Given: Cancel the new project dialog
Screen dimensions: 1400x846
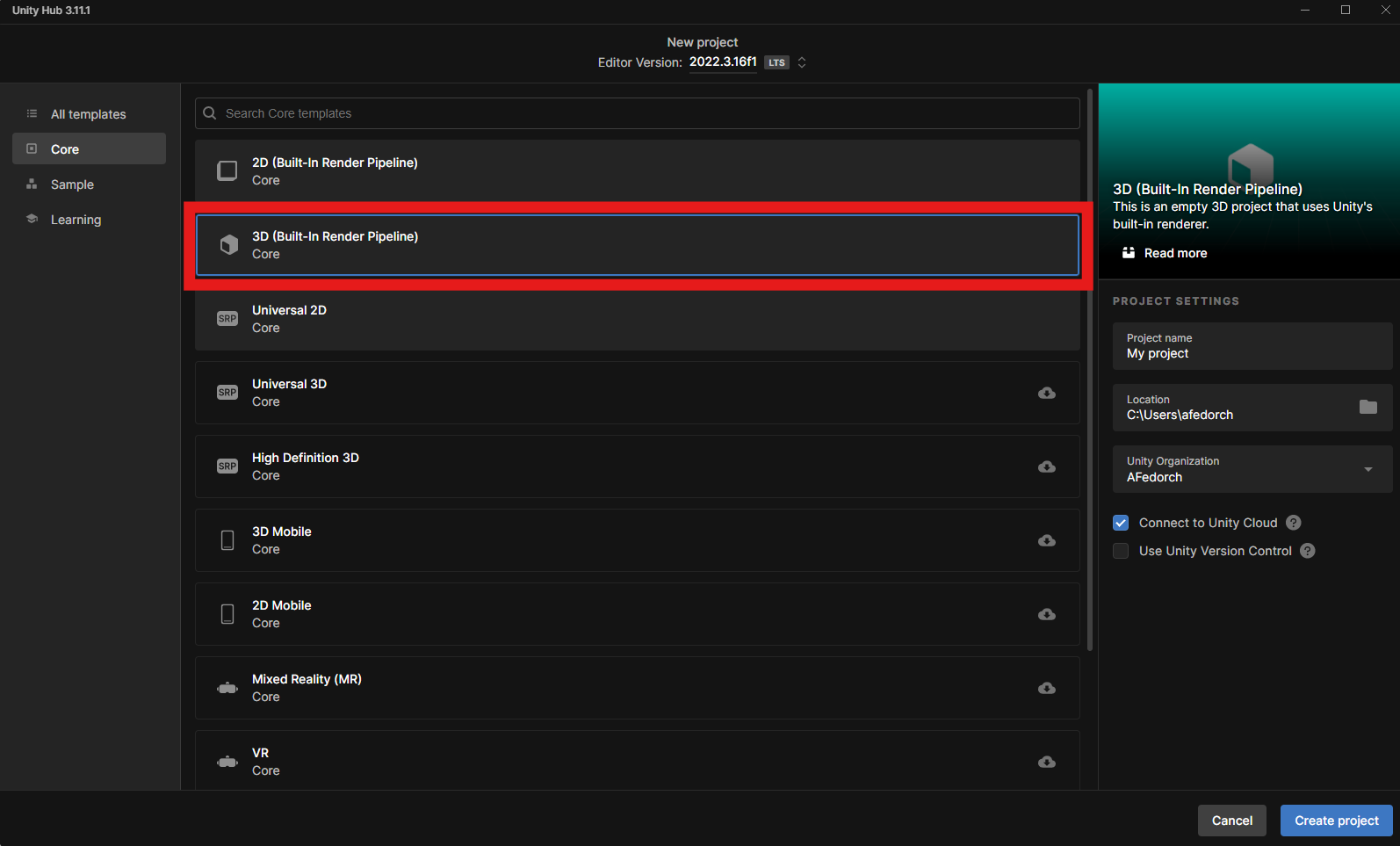Looking at the screenshot, I should (x=1232, y=821).
